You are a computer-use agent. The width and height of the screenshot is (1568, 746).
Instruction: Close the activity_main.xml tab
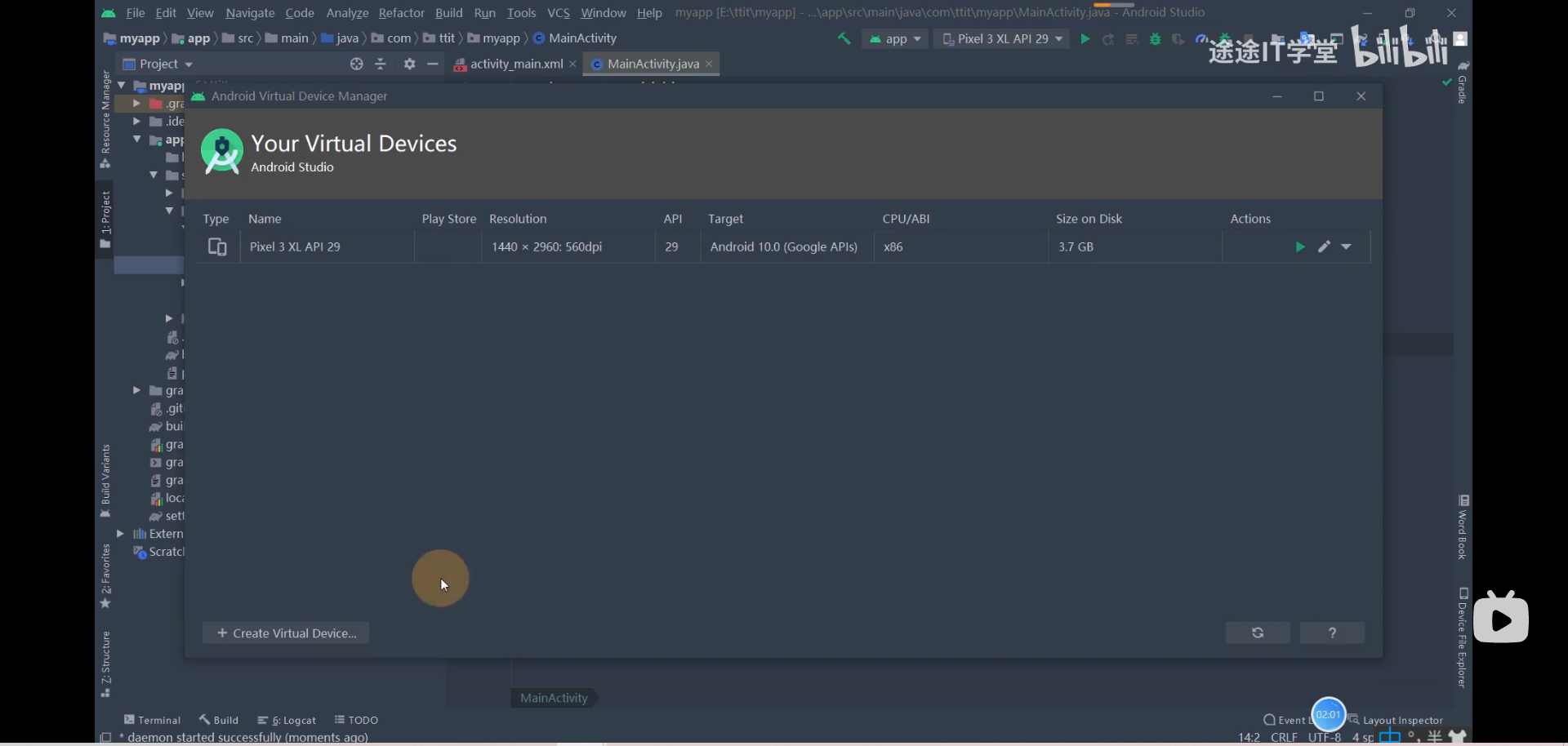point(572,64)
